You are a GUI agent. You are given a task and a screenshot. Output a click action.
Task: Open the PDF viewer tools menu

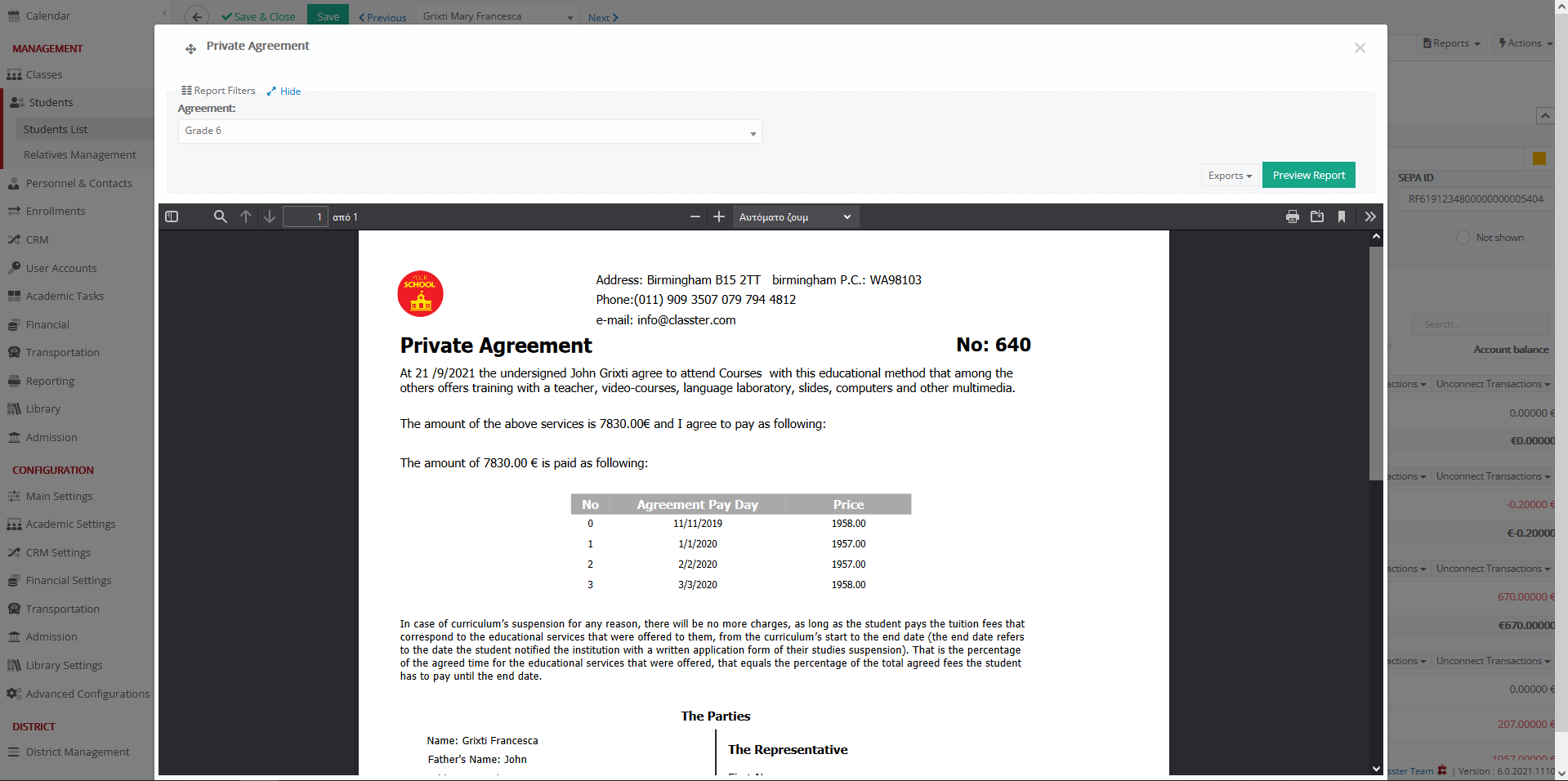click(x=1370, y=216)
